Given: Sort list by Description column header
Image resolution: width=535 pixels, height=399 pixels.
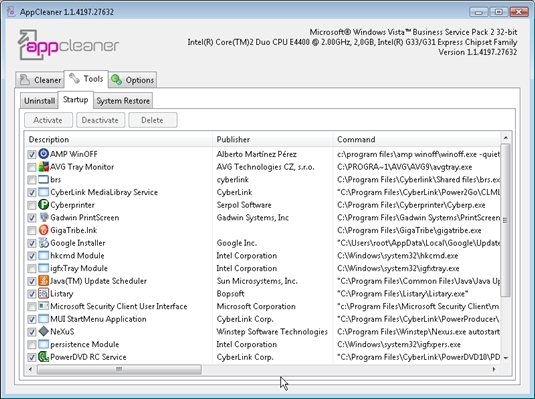Looking at the screenshot, I should (118, 139).
